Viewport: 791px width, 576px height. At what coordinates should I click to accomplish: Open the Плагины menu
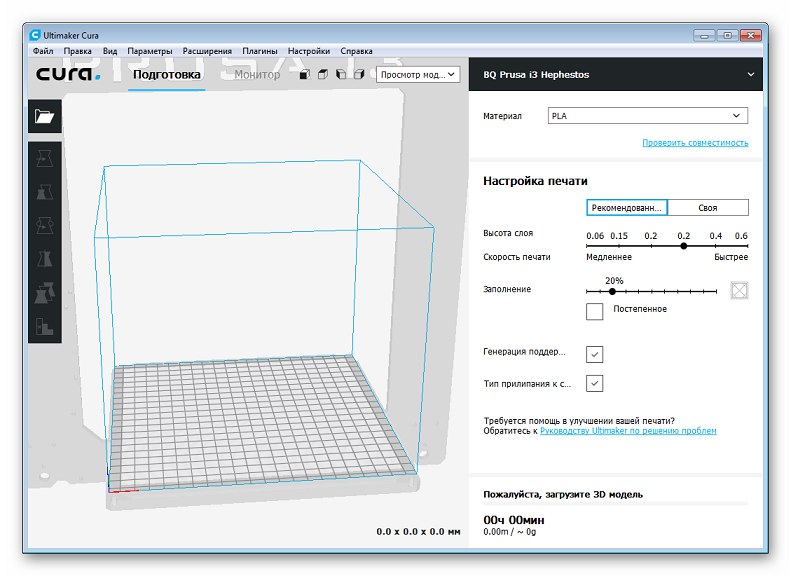tap(259, 51)
